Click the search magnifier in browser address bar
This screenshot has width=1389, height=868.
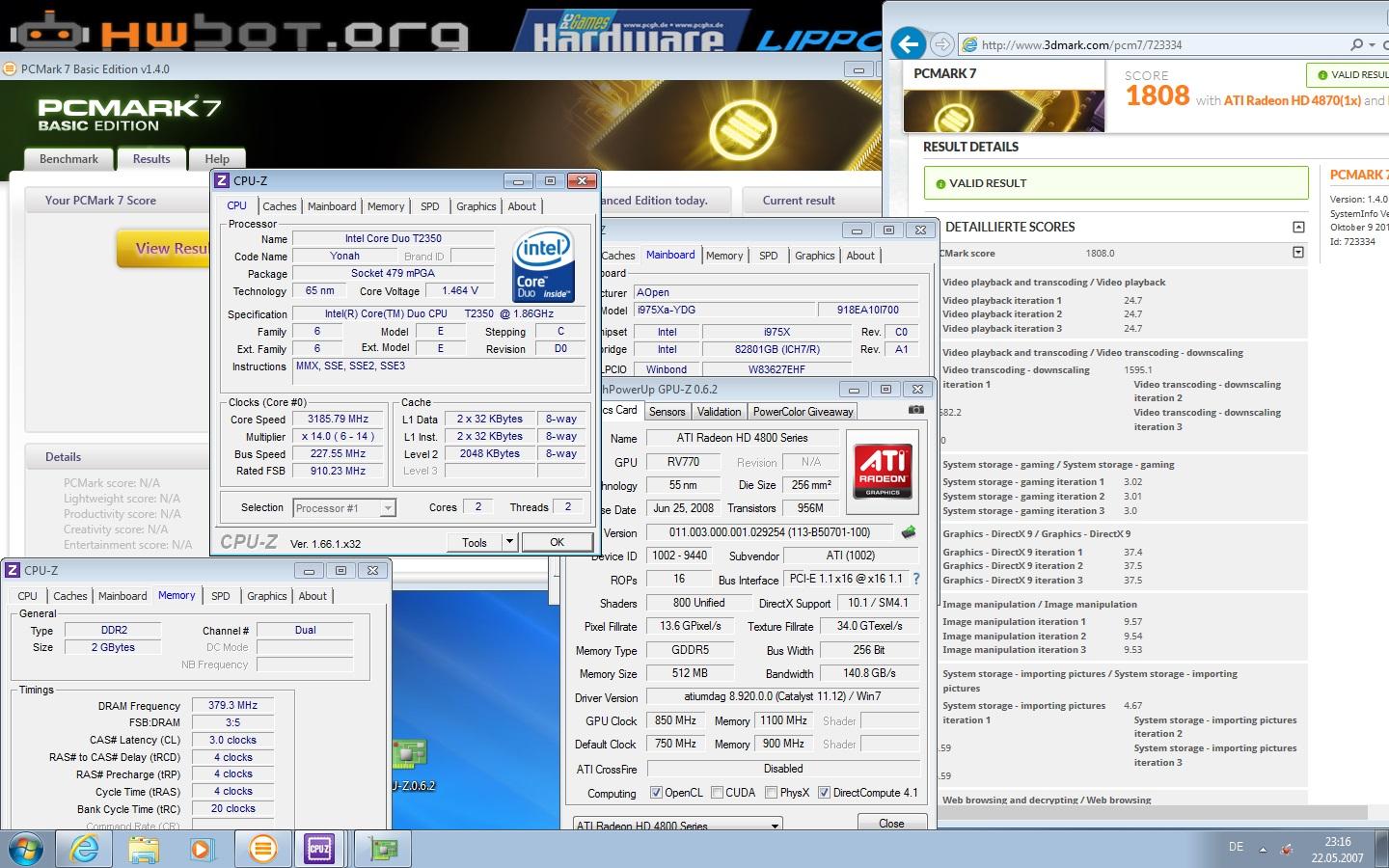(1356, 44)
